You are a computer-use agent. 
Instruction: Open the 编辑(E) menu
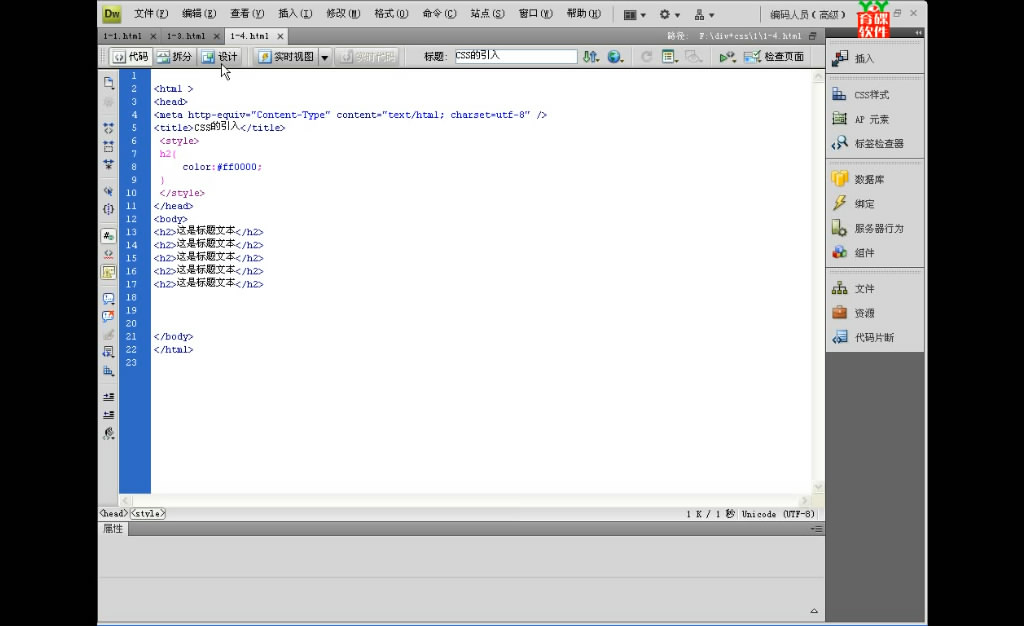pos(199,14)
